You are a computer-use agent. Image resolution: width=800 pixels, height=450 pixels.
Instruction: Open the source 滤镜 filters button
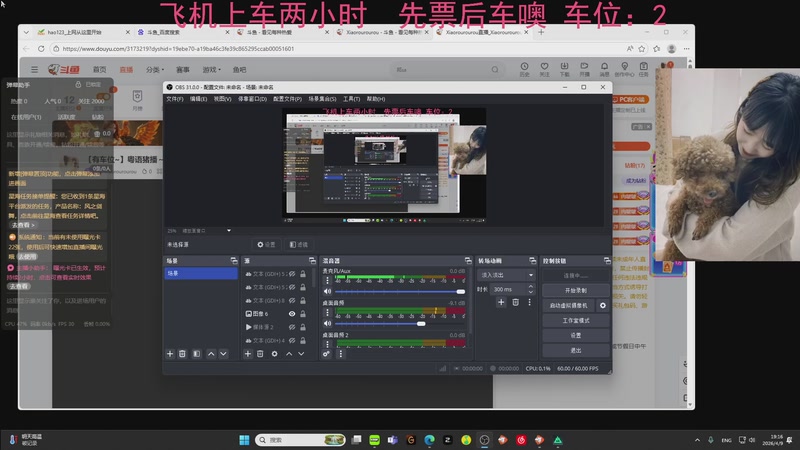click(299, 244)
